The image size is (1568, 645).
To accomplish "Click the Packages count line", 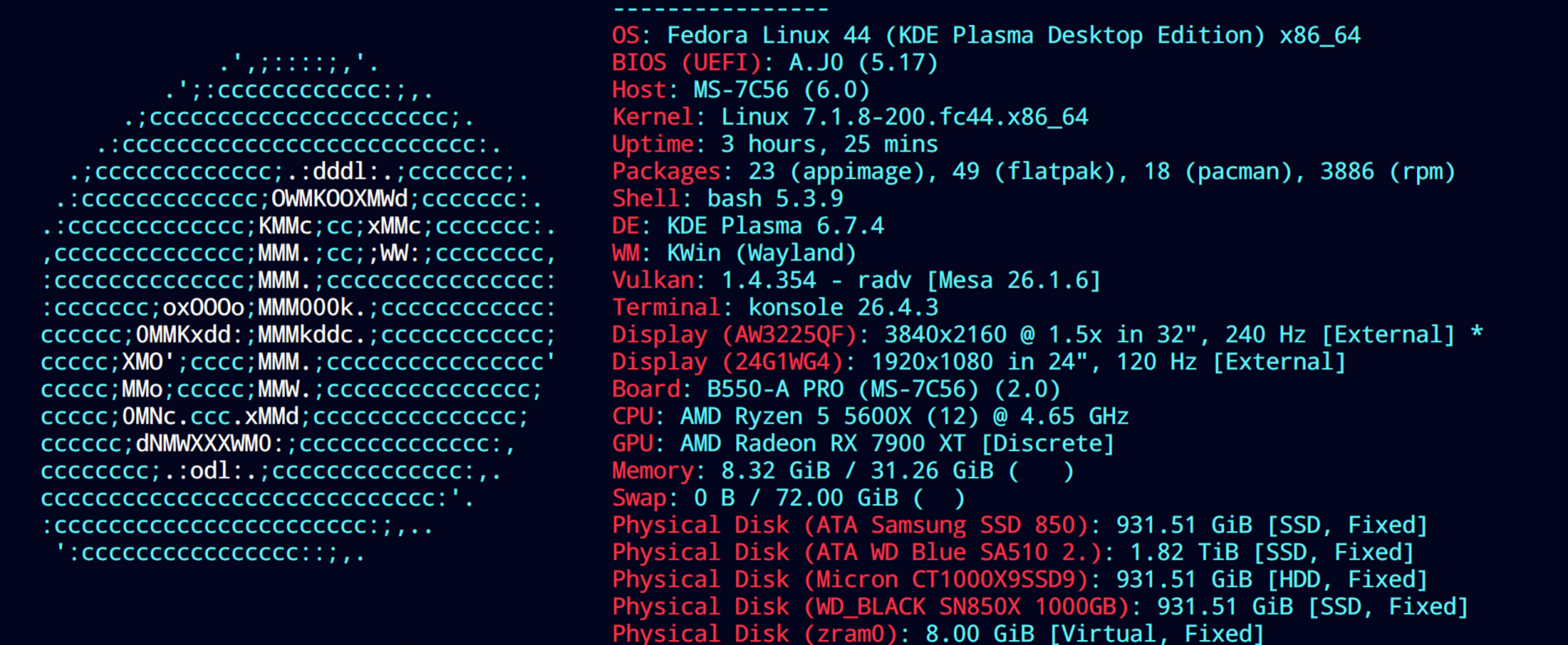I will pyautogui.click(x=1034, y=172).
